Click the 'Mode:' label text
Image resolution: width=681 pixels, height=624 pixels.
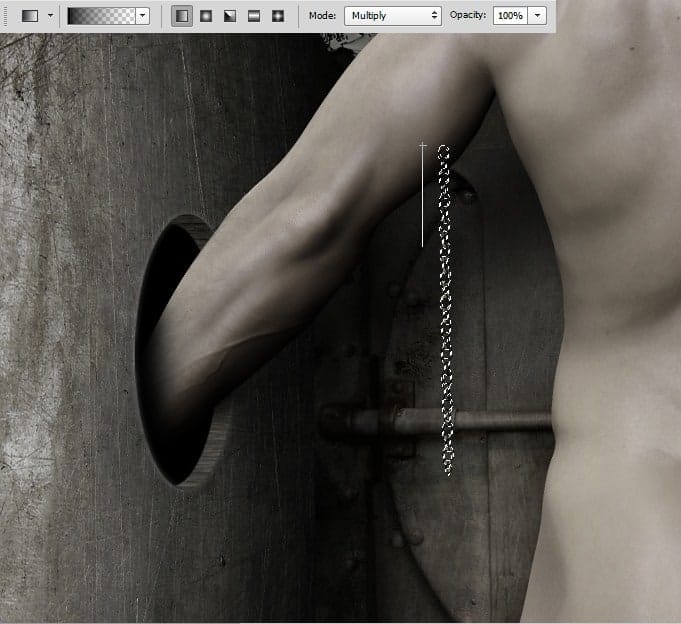click(x=322, y=16)
